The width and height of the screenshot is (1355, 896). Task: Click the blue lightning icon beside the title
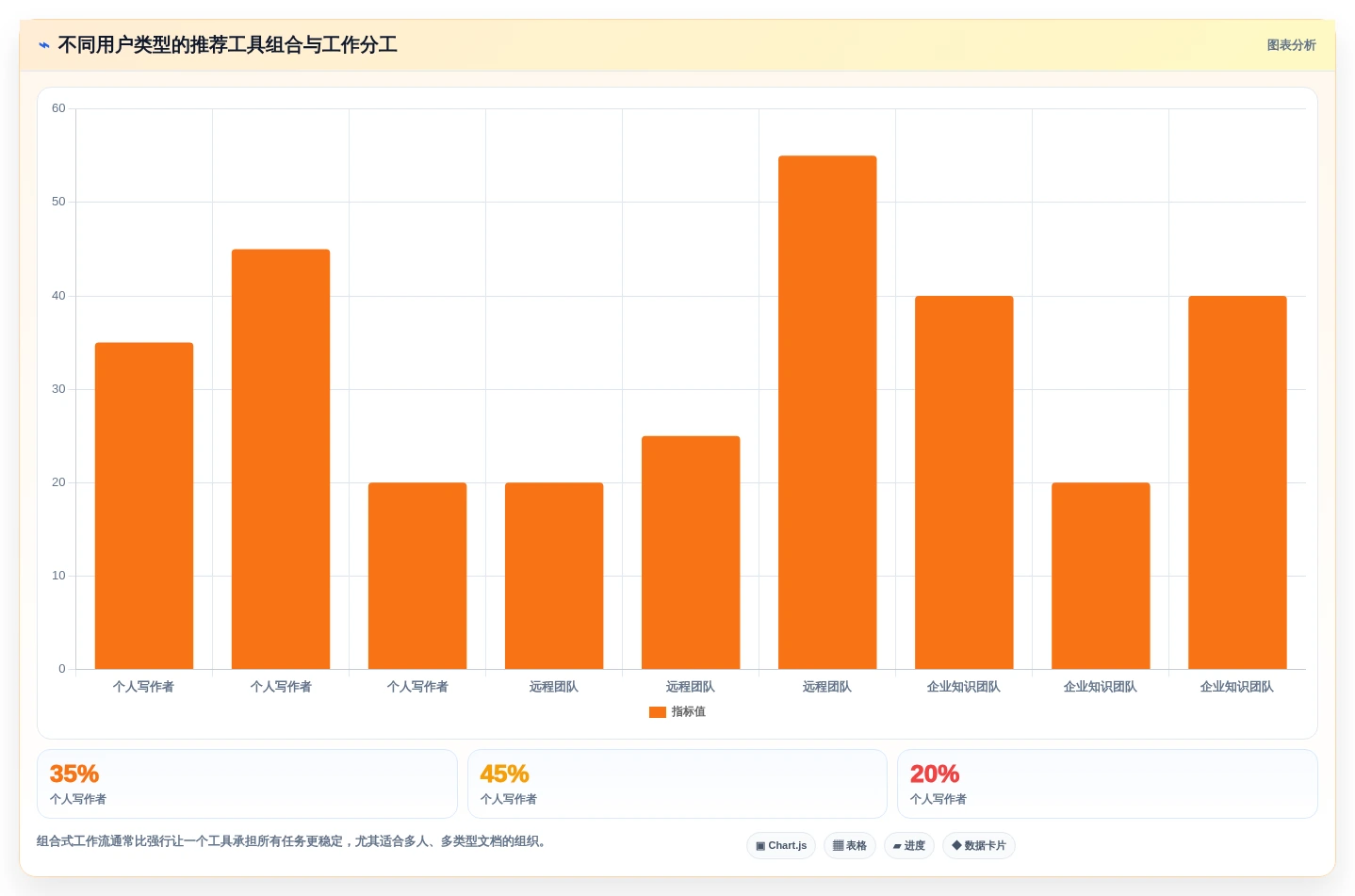pos(44,45)
